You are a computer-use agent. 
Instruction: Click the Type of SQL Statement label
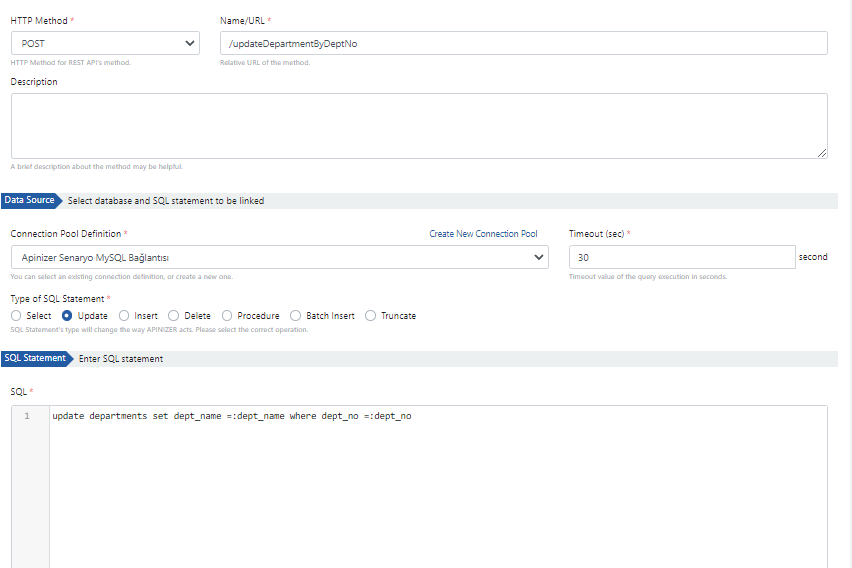[58, 299]
